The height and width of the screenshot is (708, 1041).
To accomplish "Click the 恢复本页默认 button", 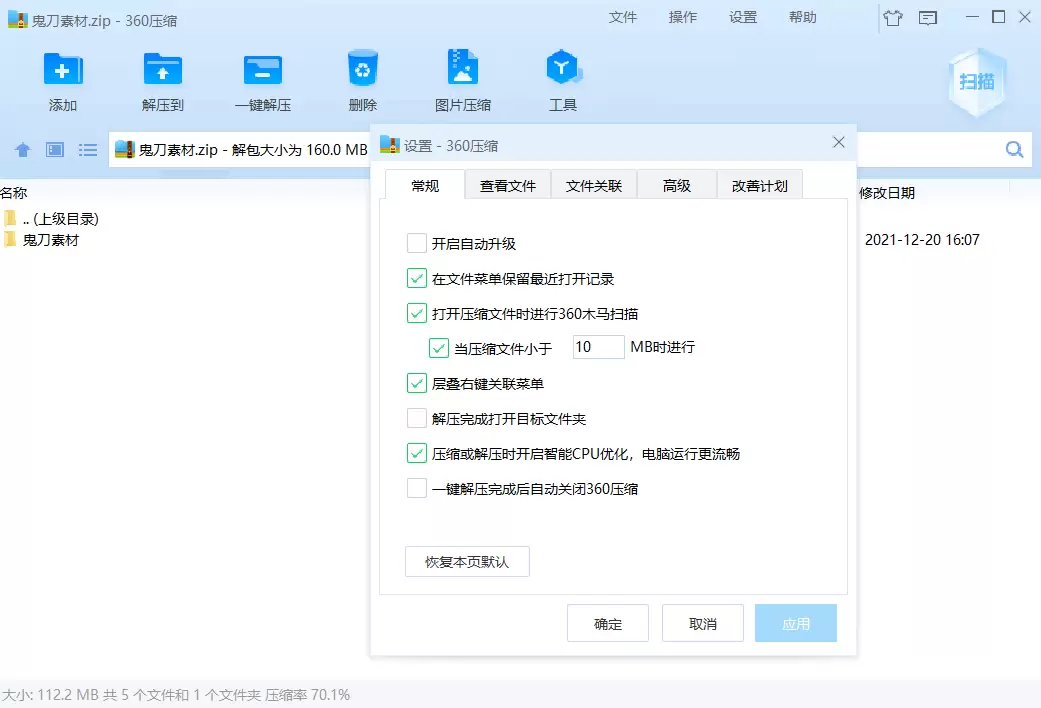I will pos(467,562).
